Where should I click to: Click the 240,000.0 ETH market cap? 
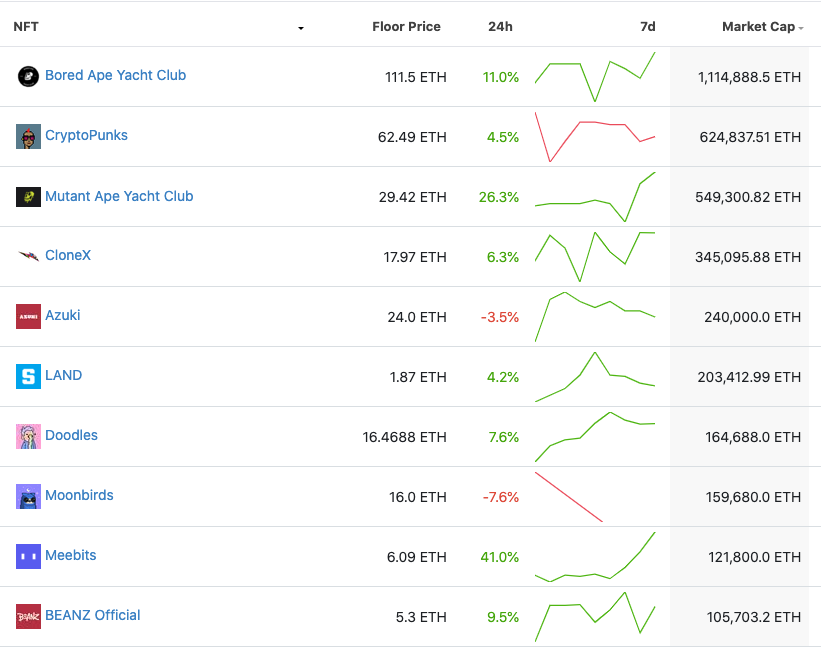752,317
